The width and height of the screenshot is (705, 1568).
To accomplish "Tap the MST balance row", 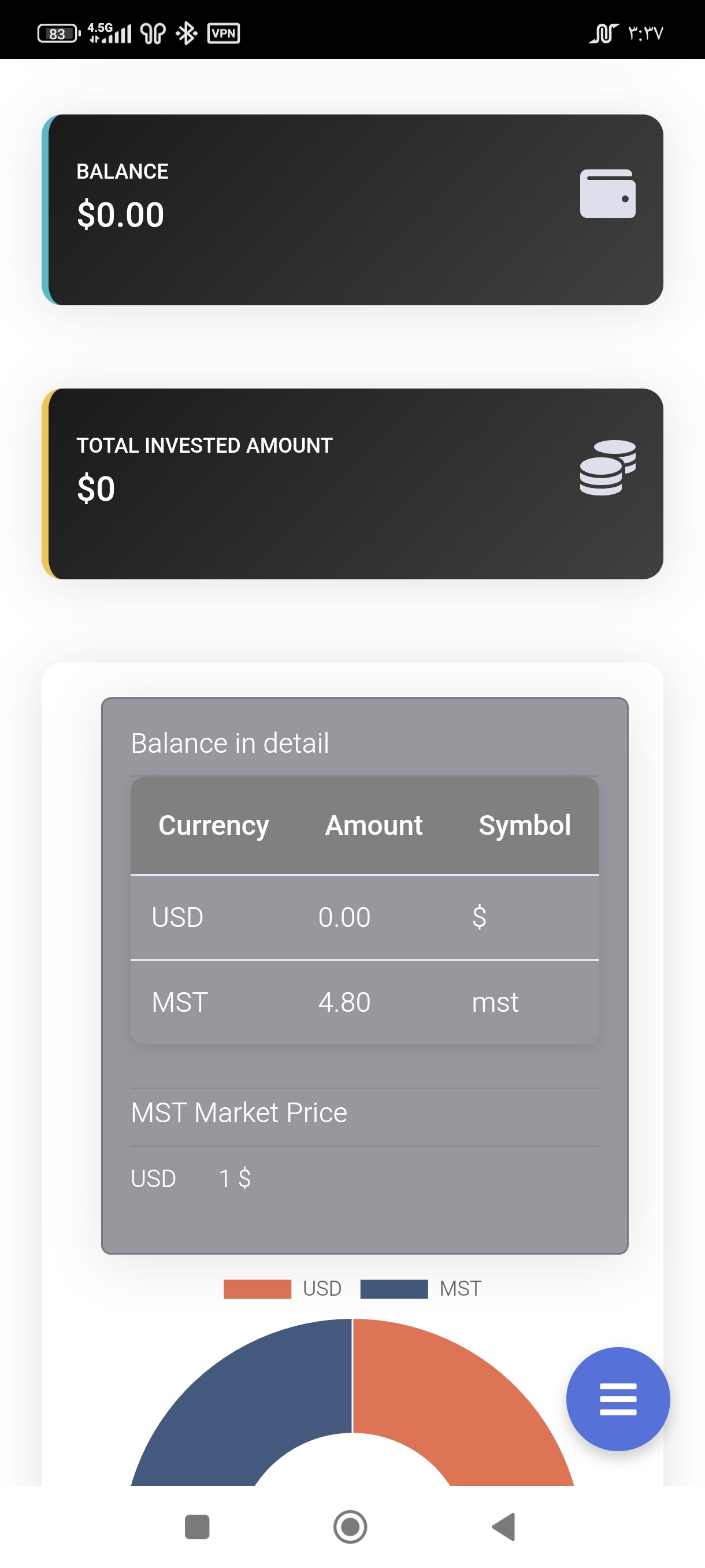I will point(365,1002).
